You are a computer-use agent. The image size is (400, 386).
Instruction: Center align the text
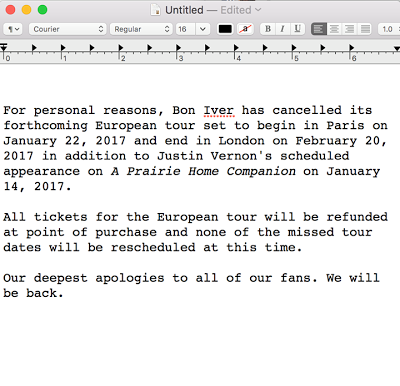[334, 29]
